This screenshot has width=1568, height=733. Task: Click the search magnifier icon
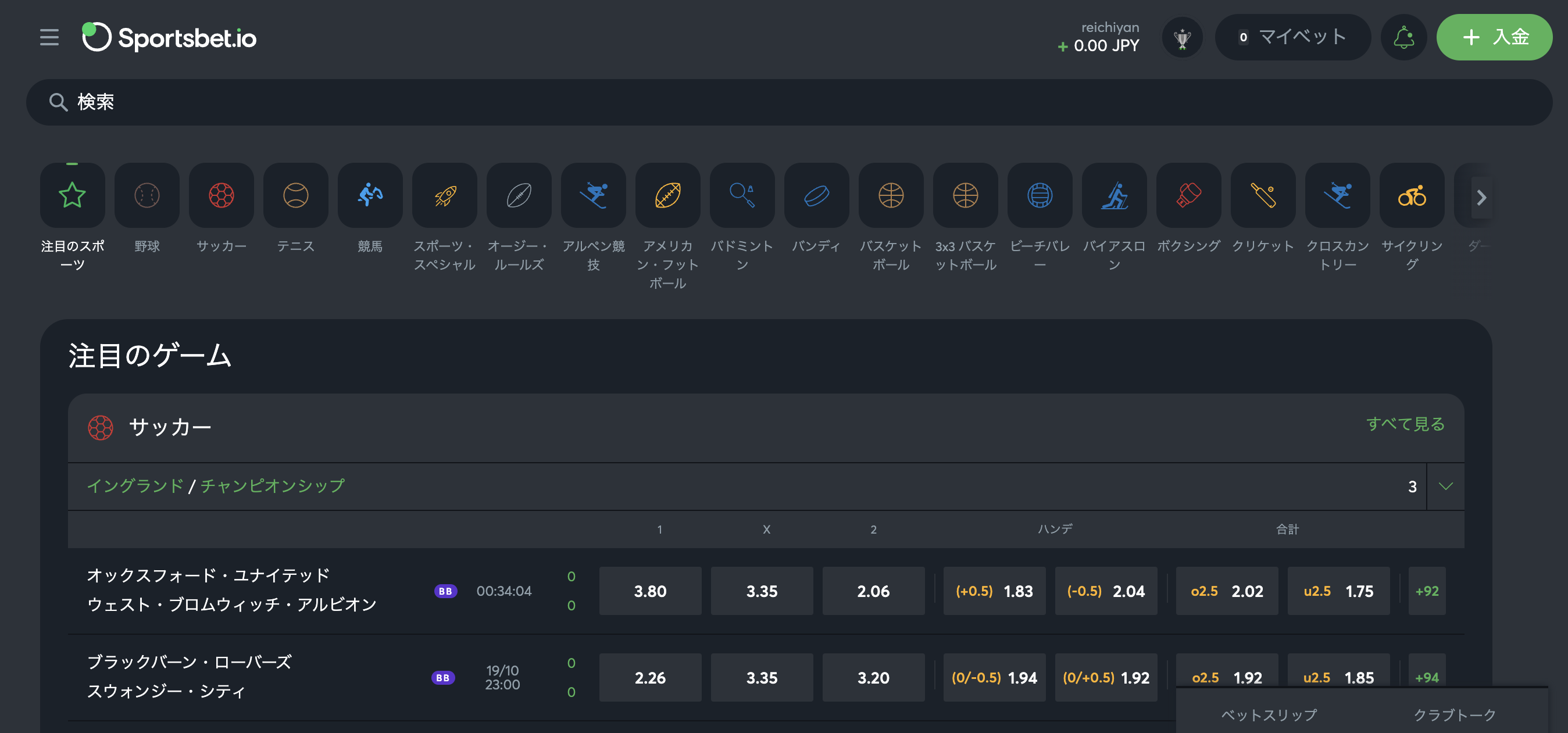58,102
